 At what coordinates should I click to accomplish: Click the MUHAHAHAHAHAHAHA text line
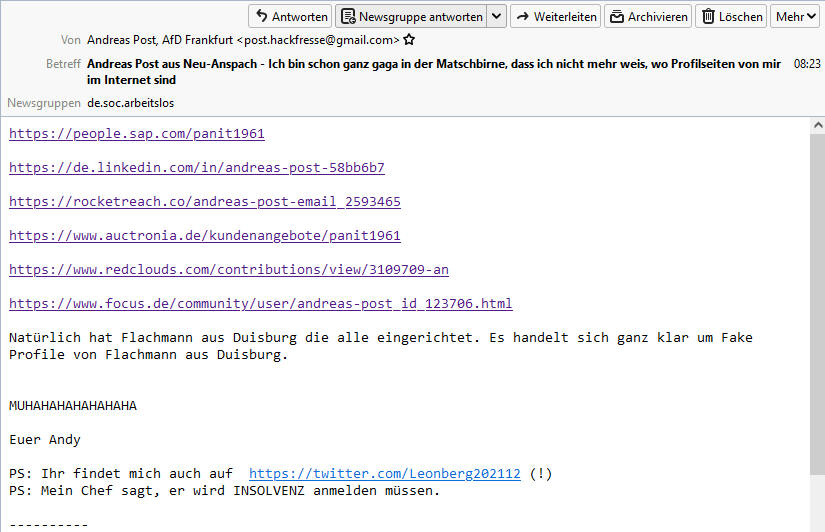click(x=73, y=406)
